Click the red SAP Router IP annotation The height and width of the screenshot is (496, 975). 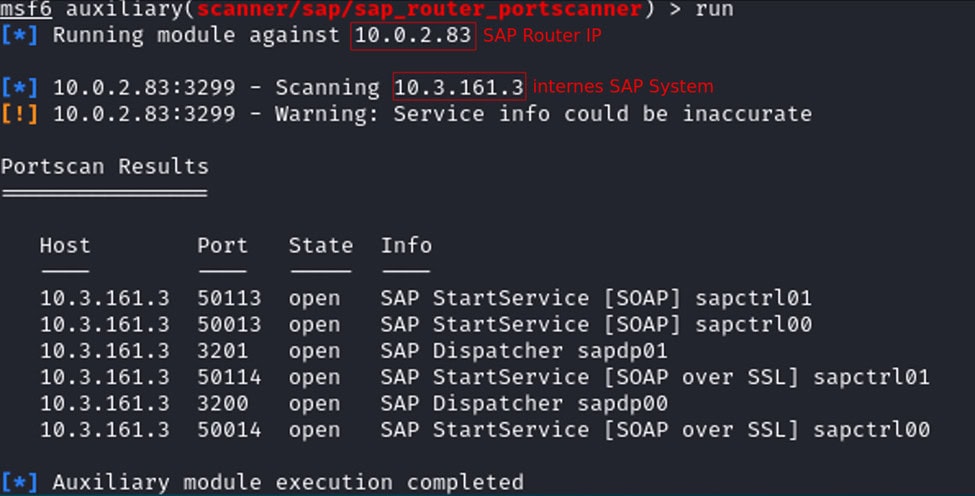tap(543, 36)
